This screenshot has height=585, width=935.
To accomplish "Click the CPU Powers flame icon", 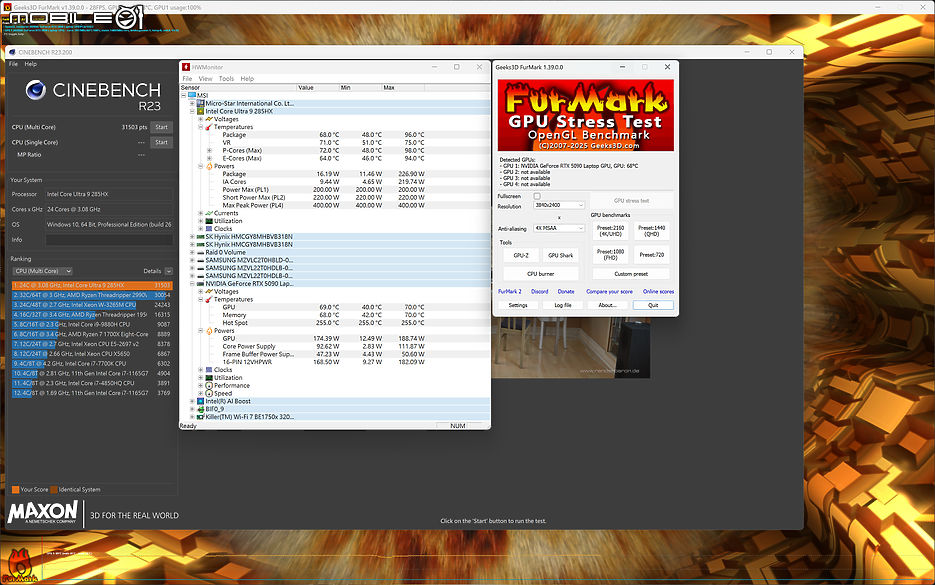I will coord(209,166).
